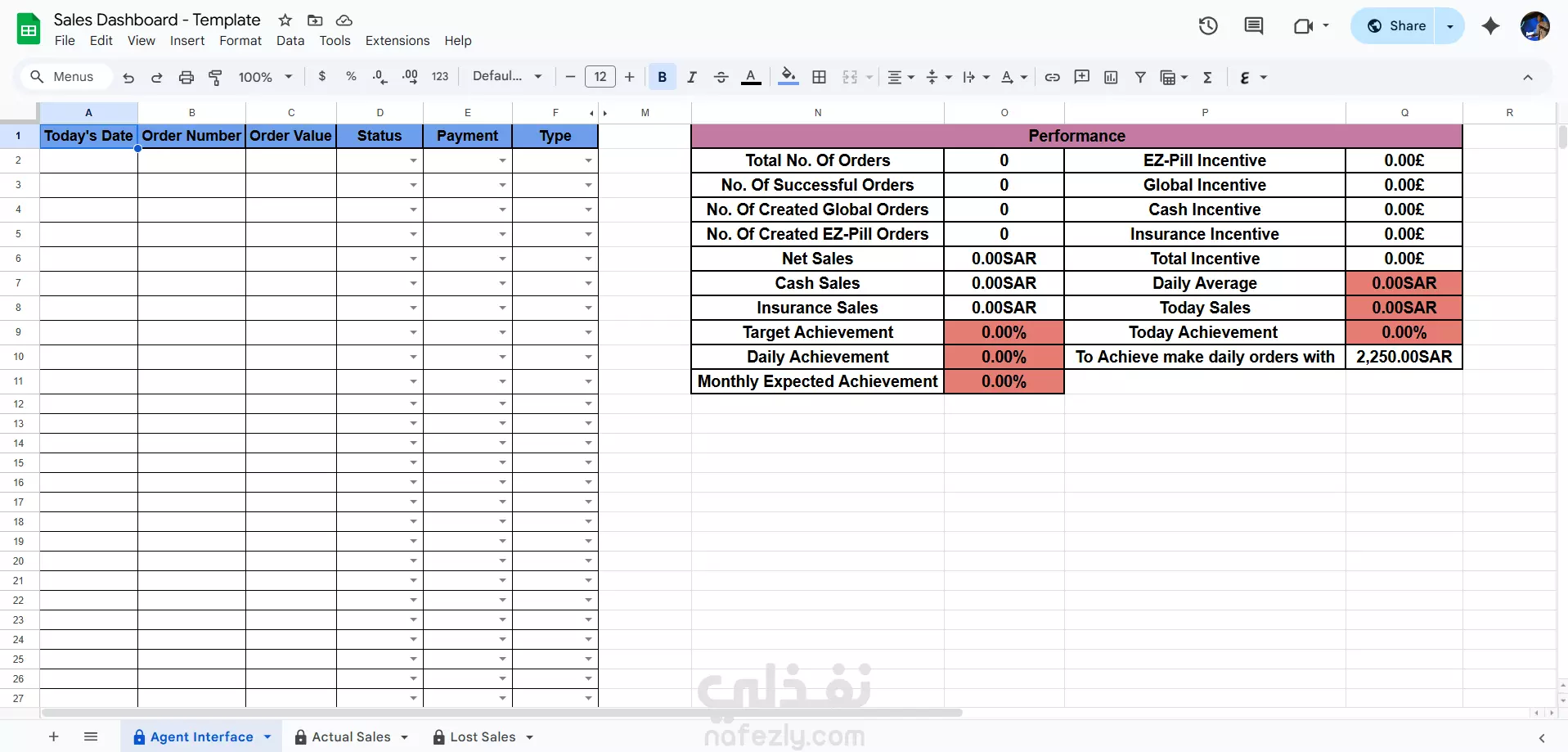Click the Print icon
The image size is (1568, 752).
(x=186, y=77)
